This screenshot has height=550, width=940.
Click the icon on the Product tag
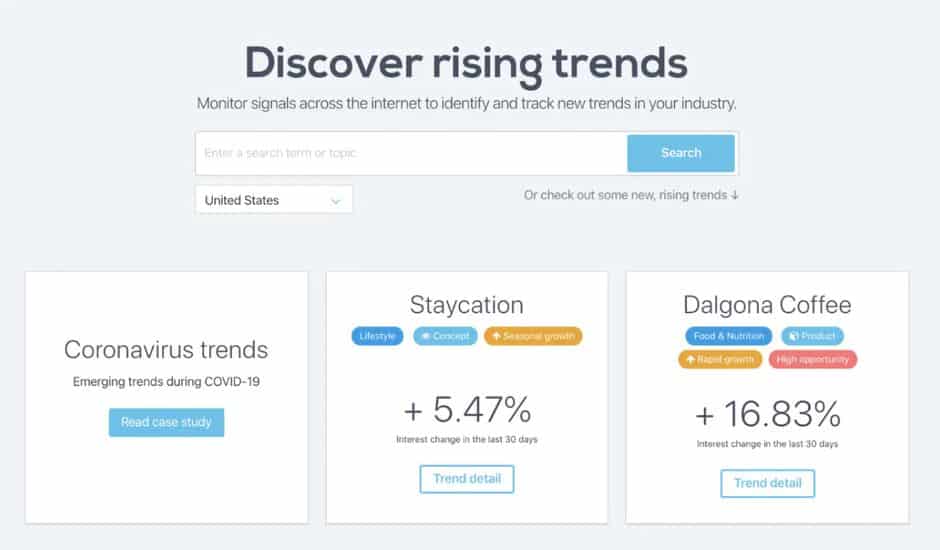793,336
